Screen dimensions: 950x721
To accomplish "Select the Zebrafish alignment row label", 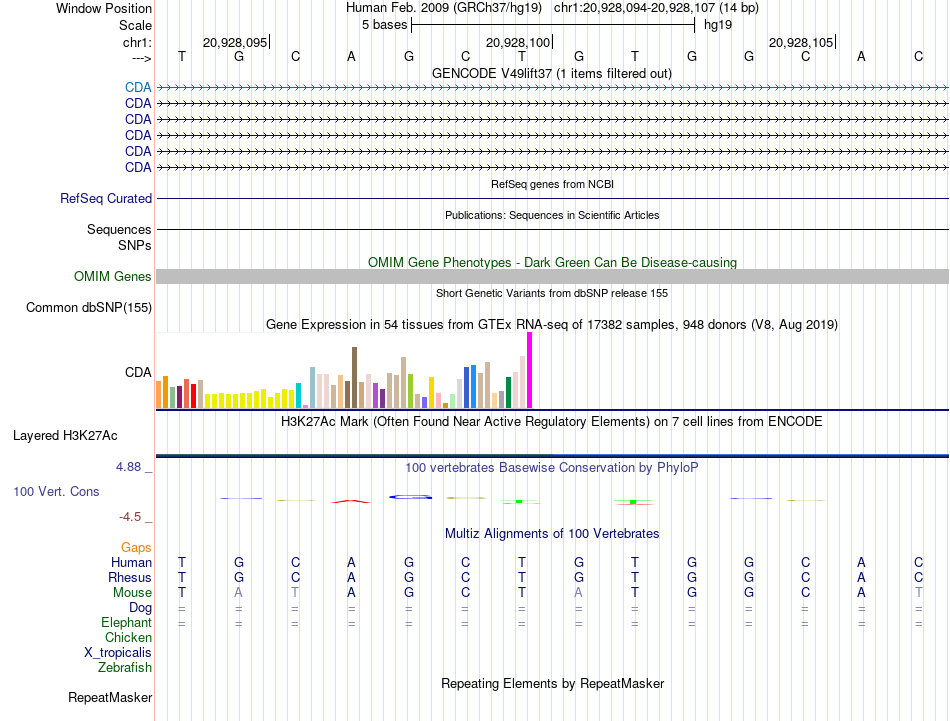I will click(125, 667).
